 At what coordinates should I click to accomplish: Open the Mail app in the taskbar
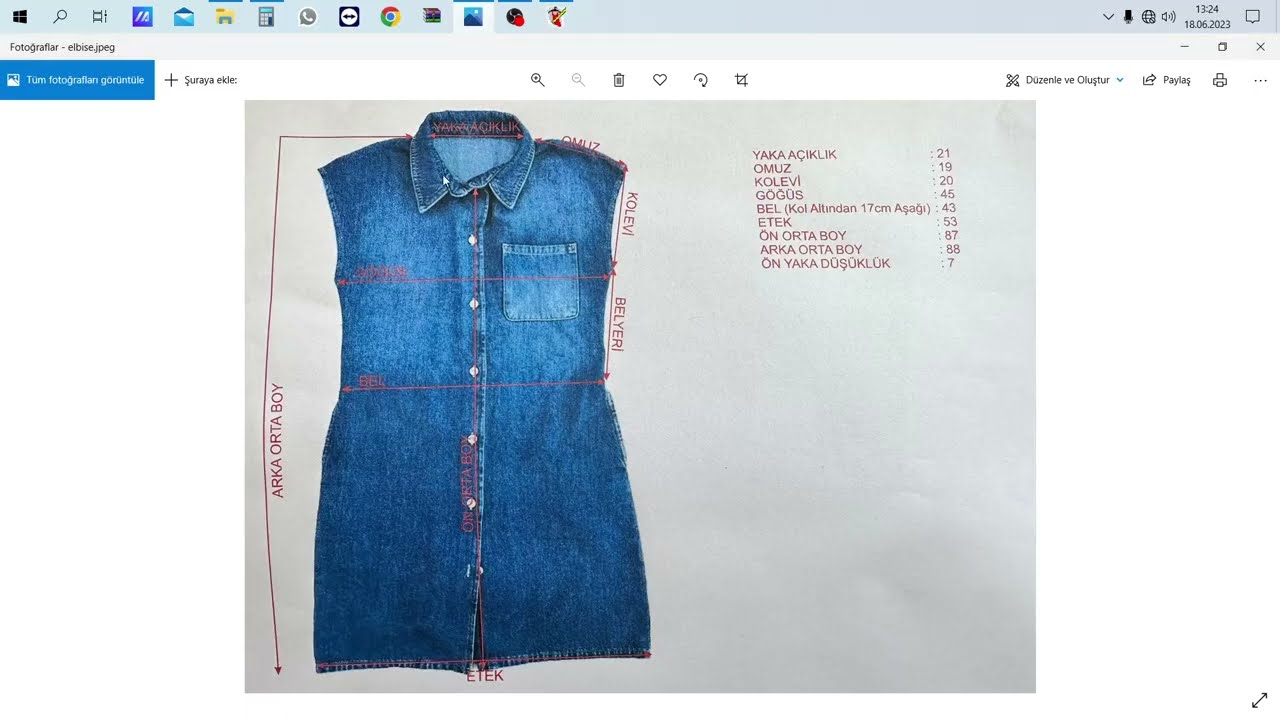point(183,16)
